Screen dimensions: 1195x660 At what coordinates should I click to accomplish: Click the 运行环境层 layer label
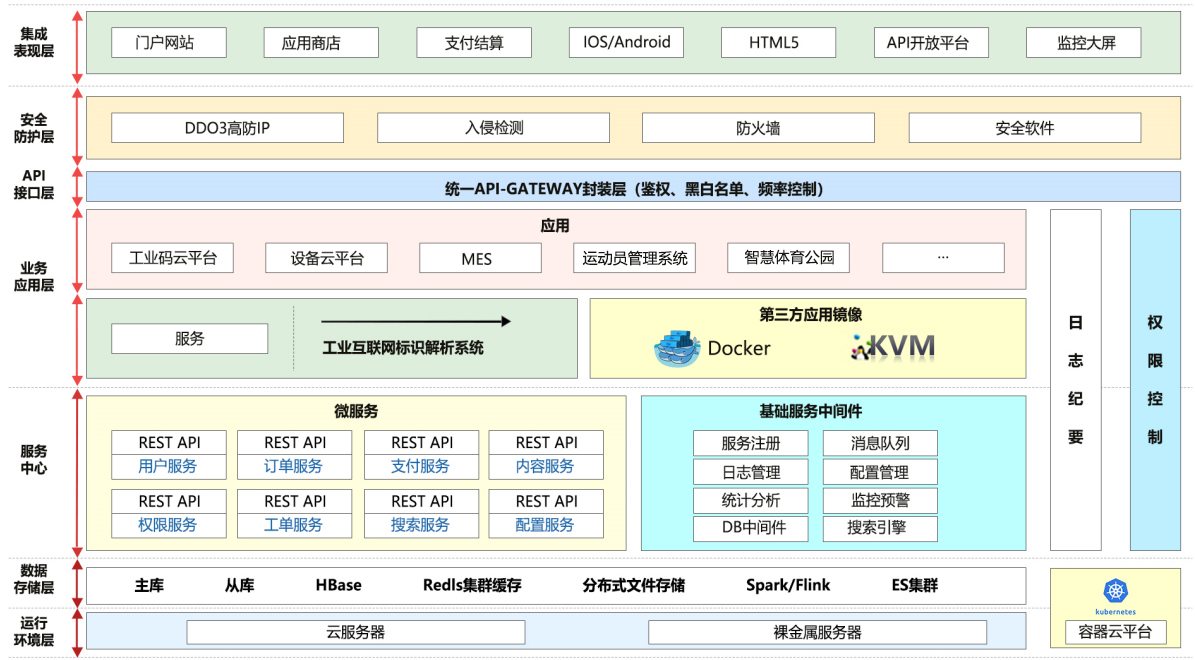(x=34, y=632)
